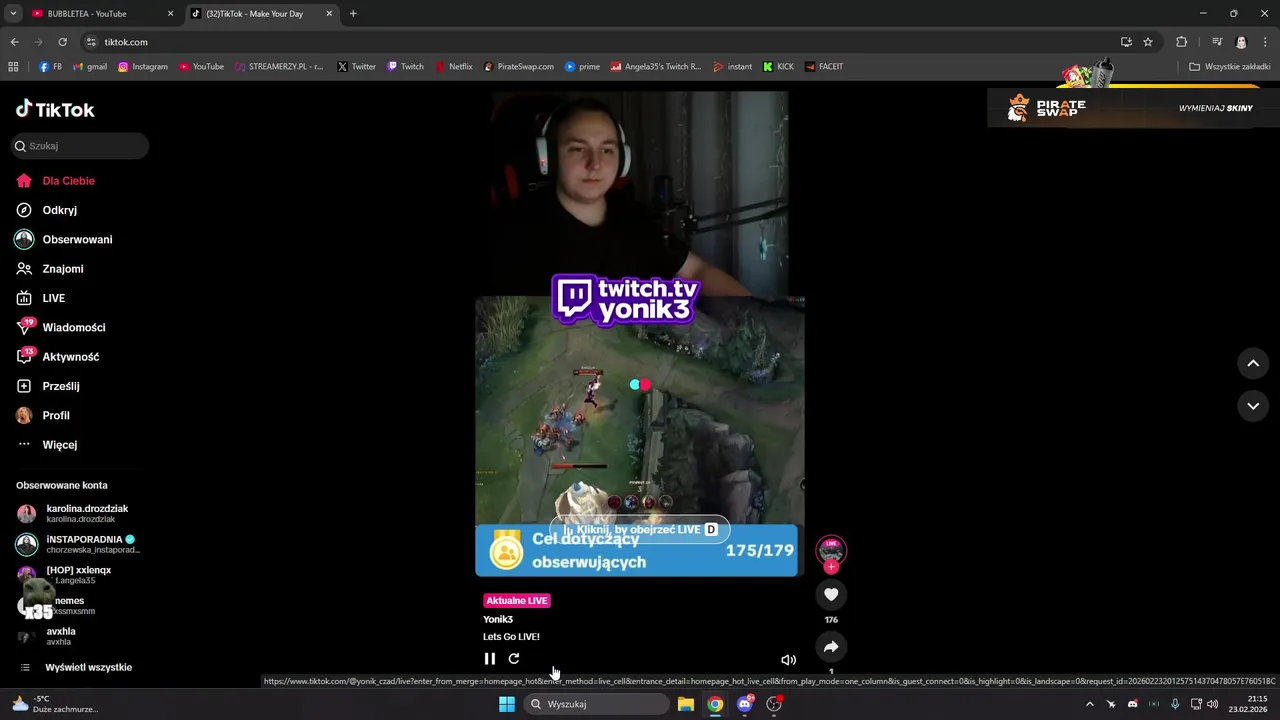
Task: Open a new browser tab
Action: pyautogui.click(x=353, y=14)
